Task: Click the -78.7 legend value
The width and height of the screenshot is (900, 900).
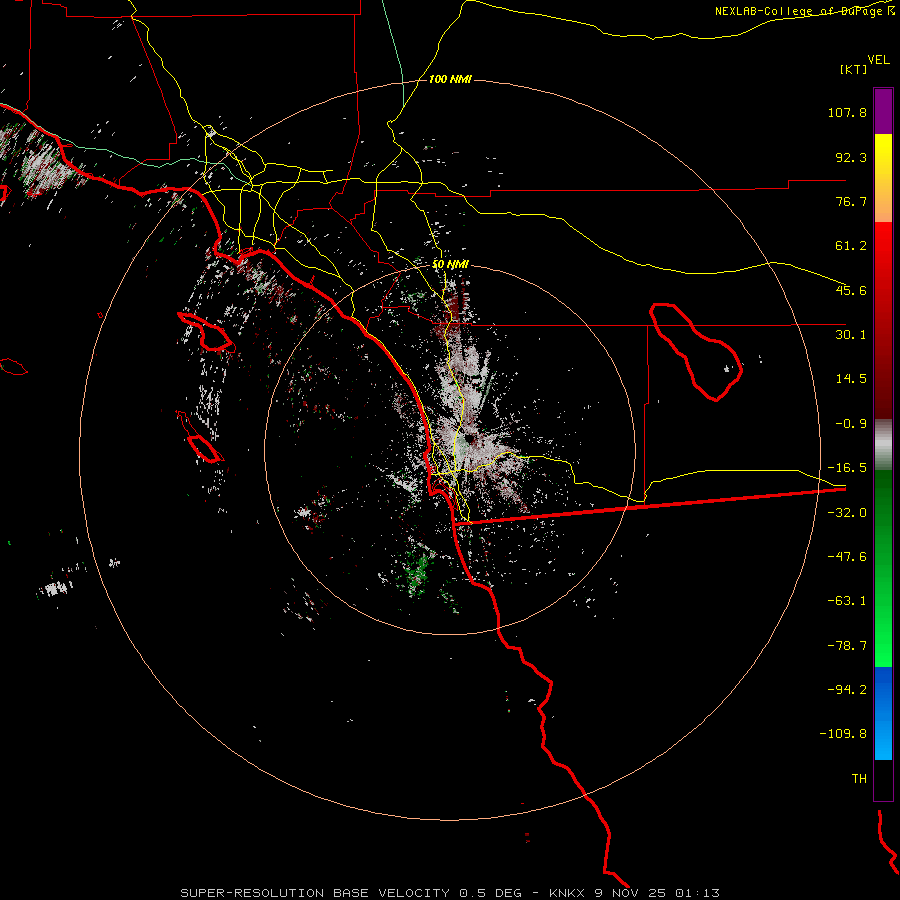Action: (x=847, y=646)
